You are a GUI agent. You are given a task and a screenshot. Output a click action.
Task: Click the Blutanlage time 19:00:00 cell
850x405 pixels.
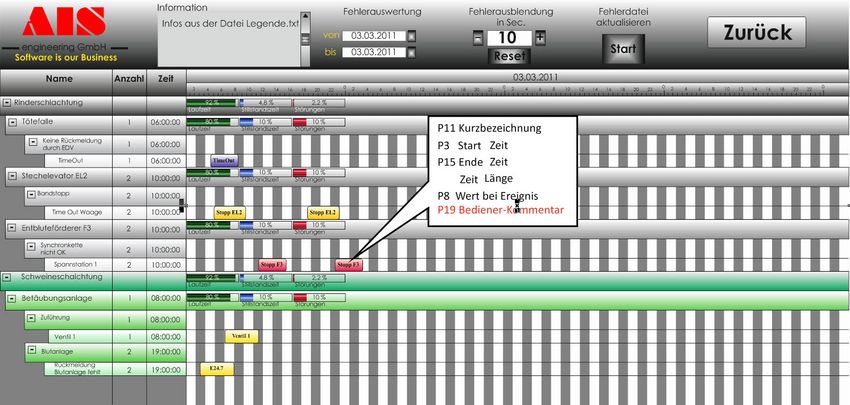click(x=166, y=352)
